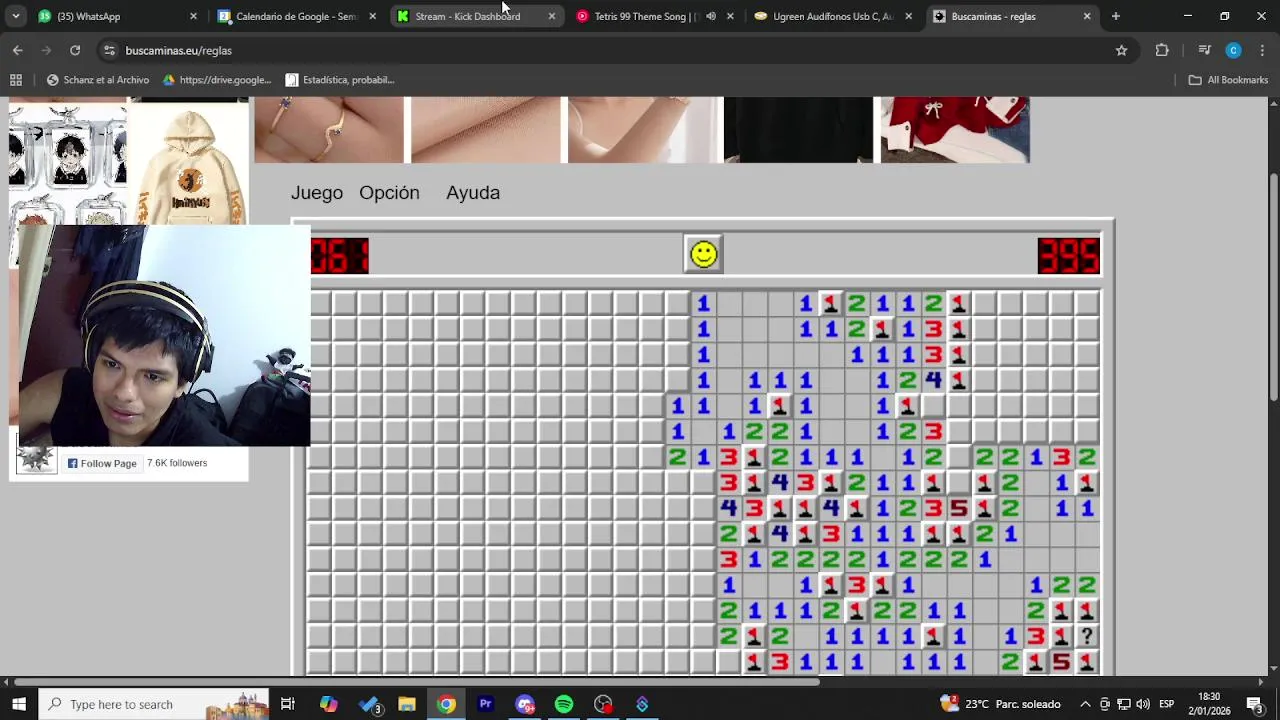Launch Copilot from the taskbar
The width and height of the screenshot is (1280, 720).
329,704
